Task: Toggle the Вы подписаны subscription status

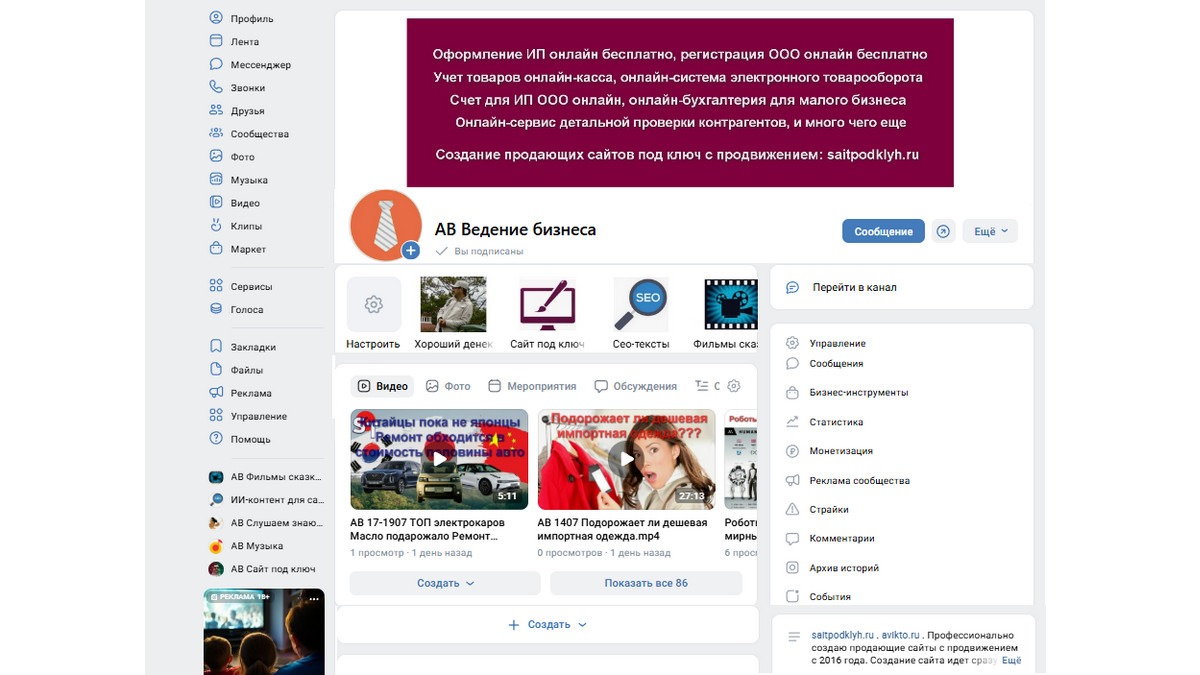Action: (479, 252)
